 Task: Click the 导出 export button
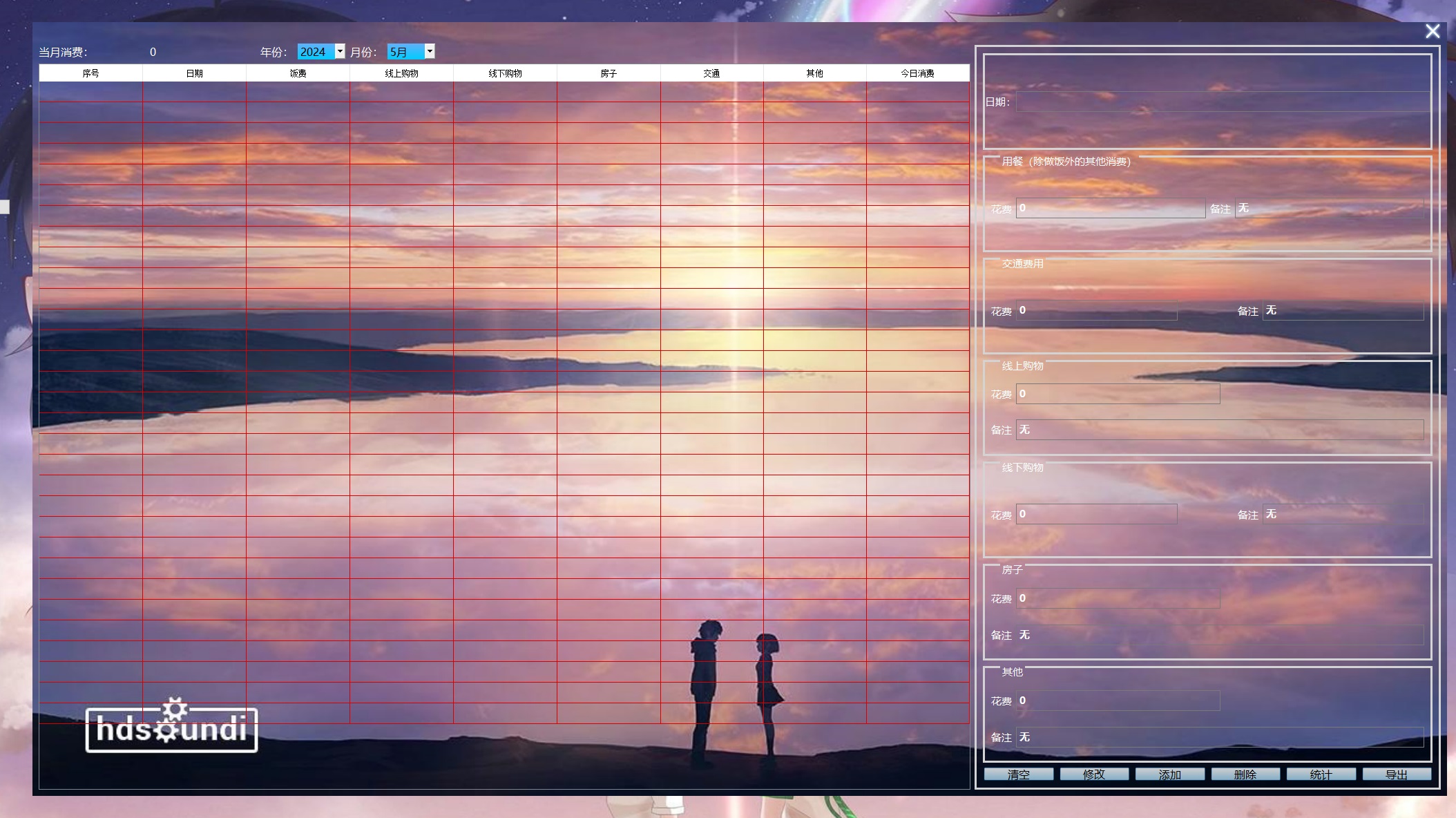1397,774
